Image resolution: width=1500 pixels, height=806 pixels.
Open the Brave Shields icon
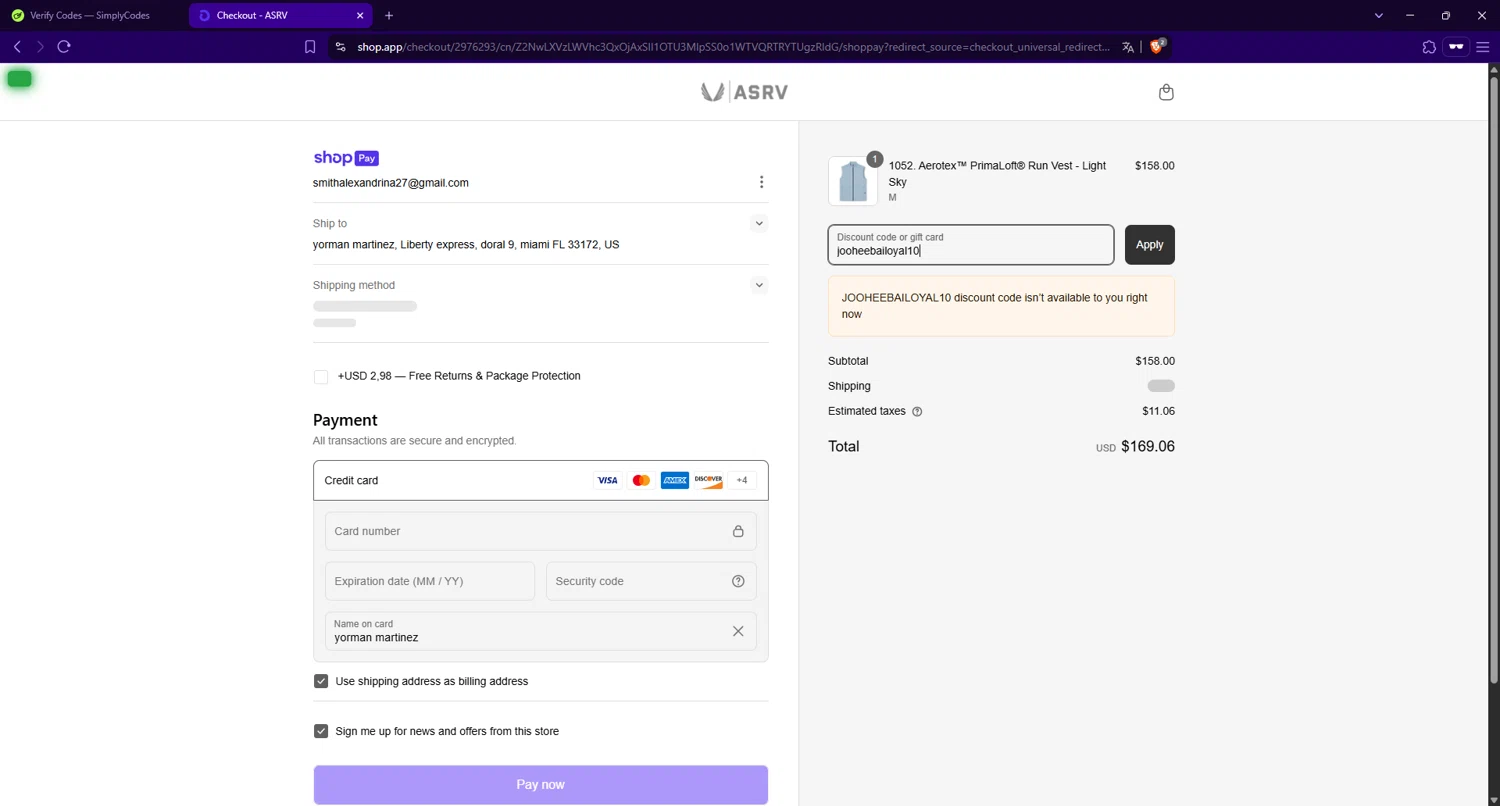coord(1157,46)
